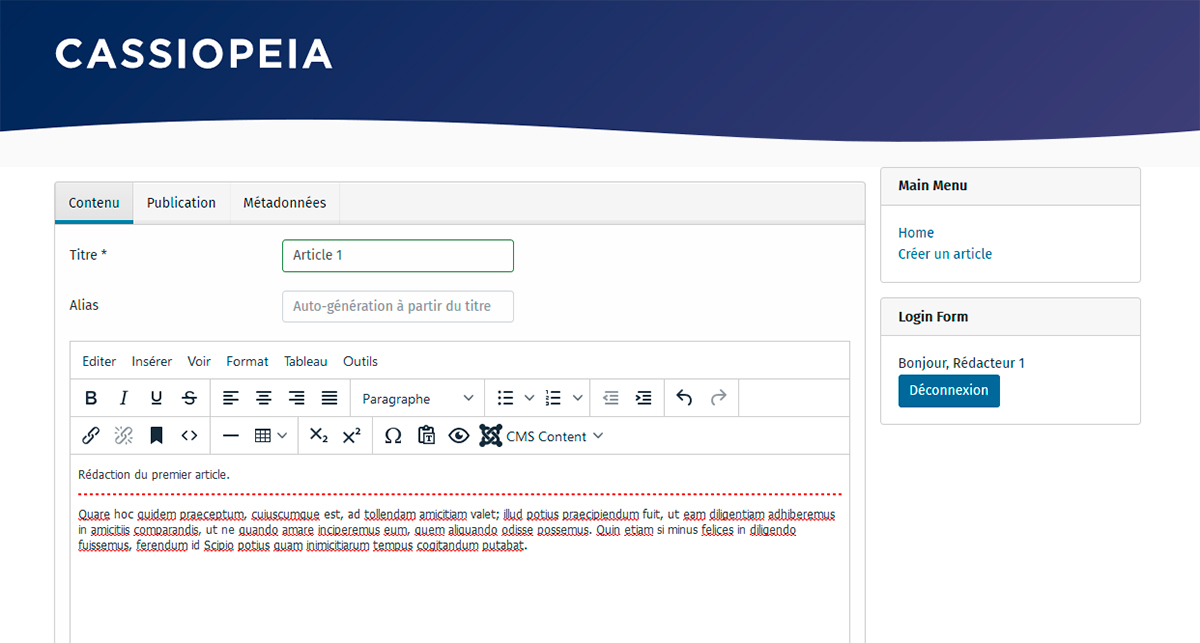Open the Voir menu
Viewport: 1200px width, 643px height.
(x=199, y=361)
